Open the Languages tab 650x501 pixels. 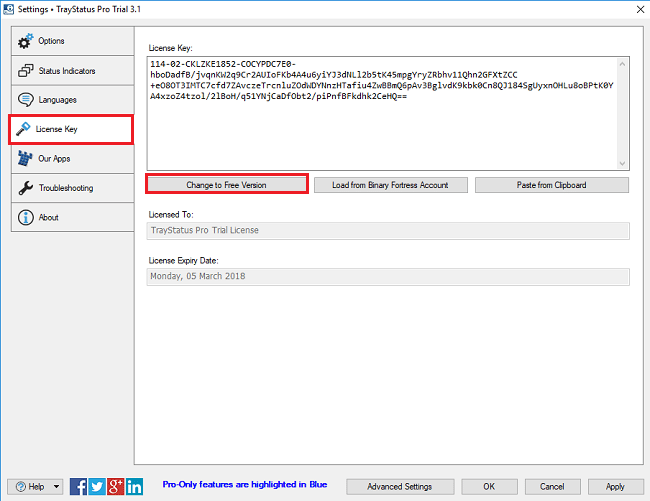click(73, 99)
